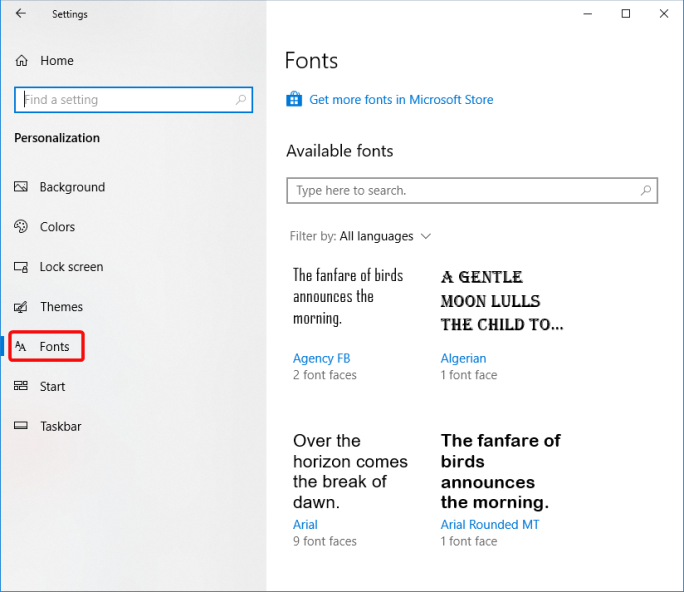Focus the Find a setting search field
The width and height of the screenshot is (684, 592).
[x=125, y=100]
